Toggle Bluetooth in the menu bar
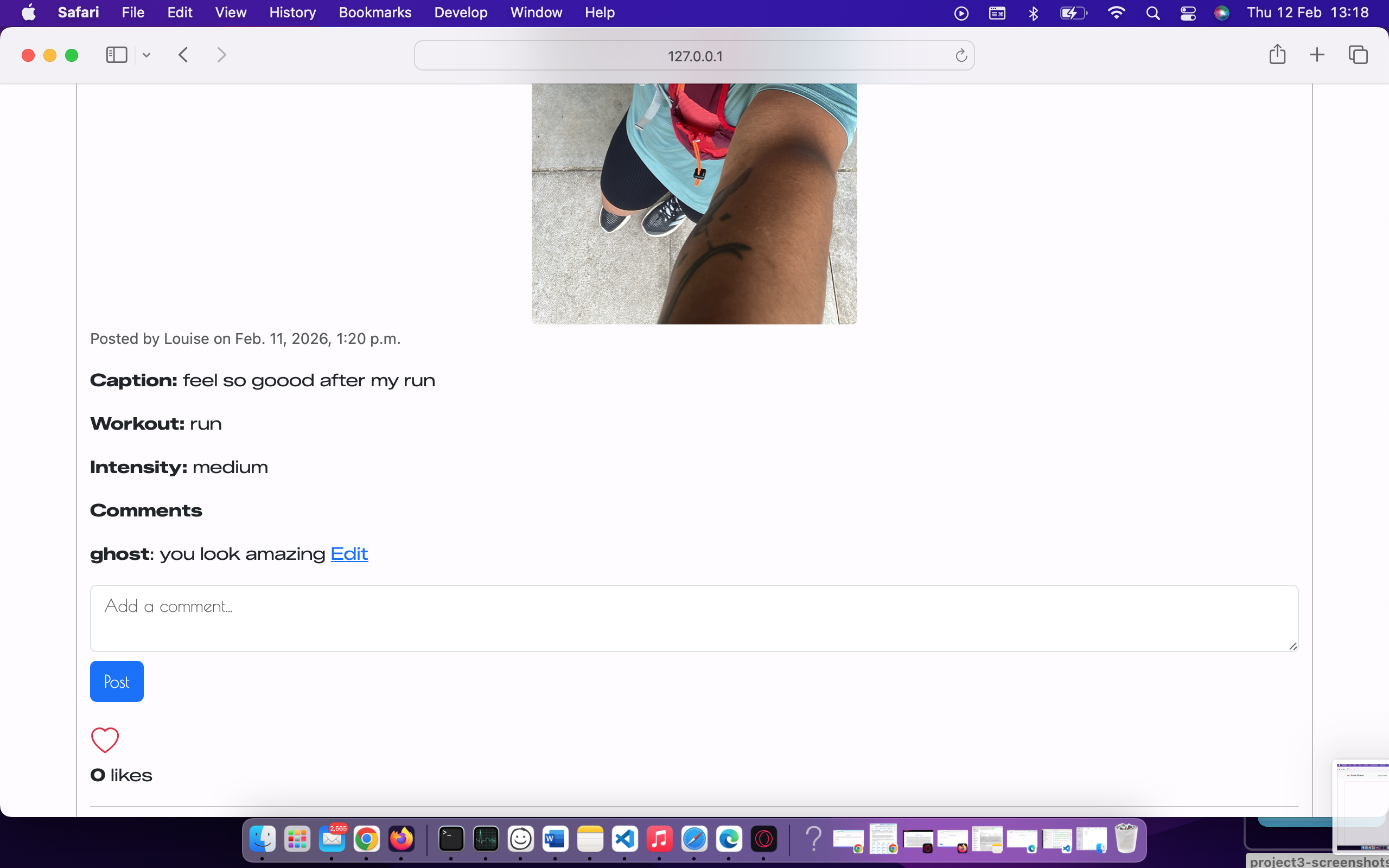This screenshot has width=1389, height=868. [1033, 12]
